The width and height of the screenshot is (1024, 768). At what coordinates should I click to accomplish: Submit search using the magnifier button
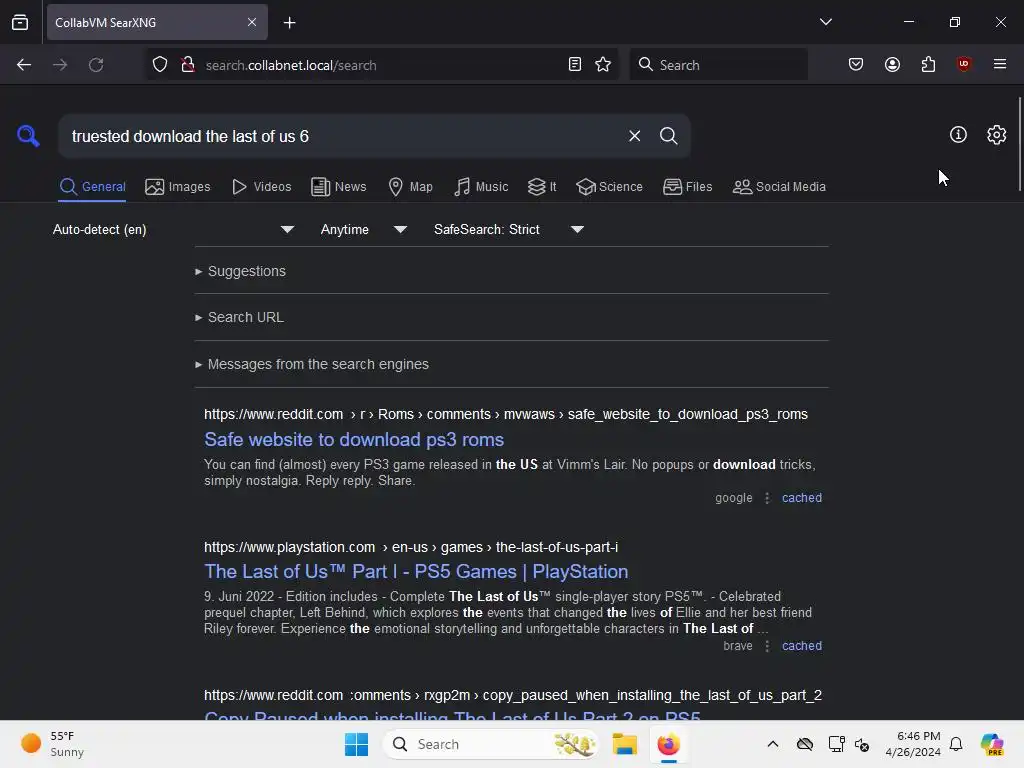click(668, 136)
